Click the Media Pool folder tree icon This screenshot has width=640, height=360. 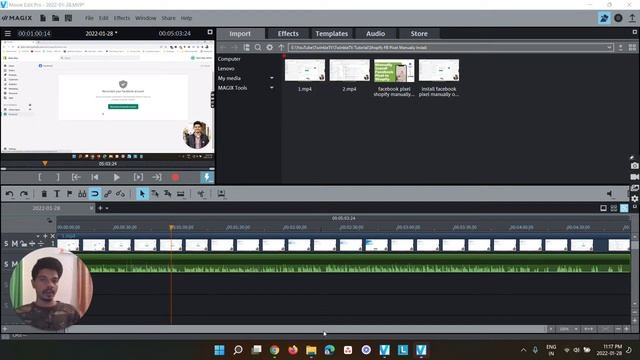tap(247, 47)
